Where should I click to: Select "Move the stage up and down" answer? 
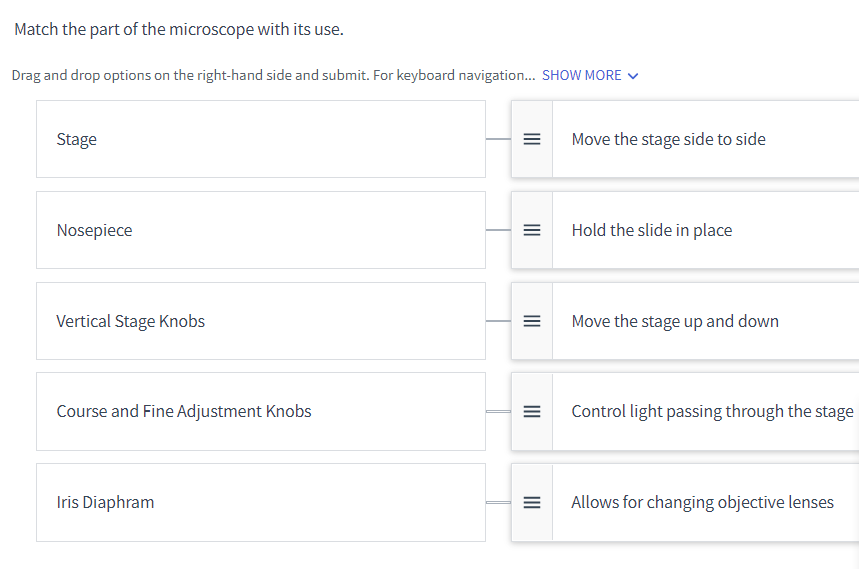[700, 321]
